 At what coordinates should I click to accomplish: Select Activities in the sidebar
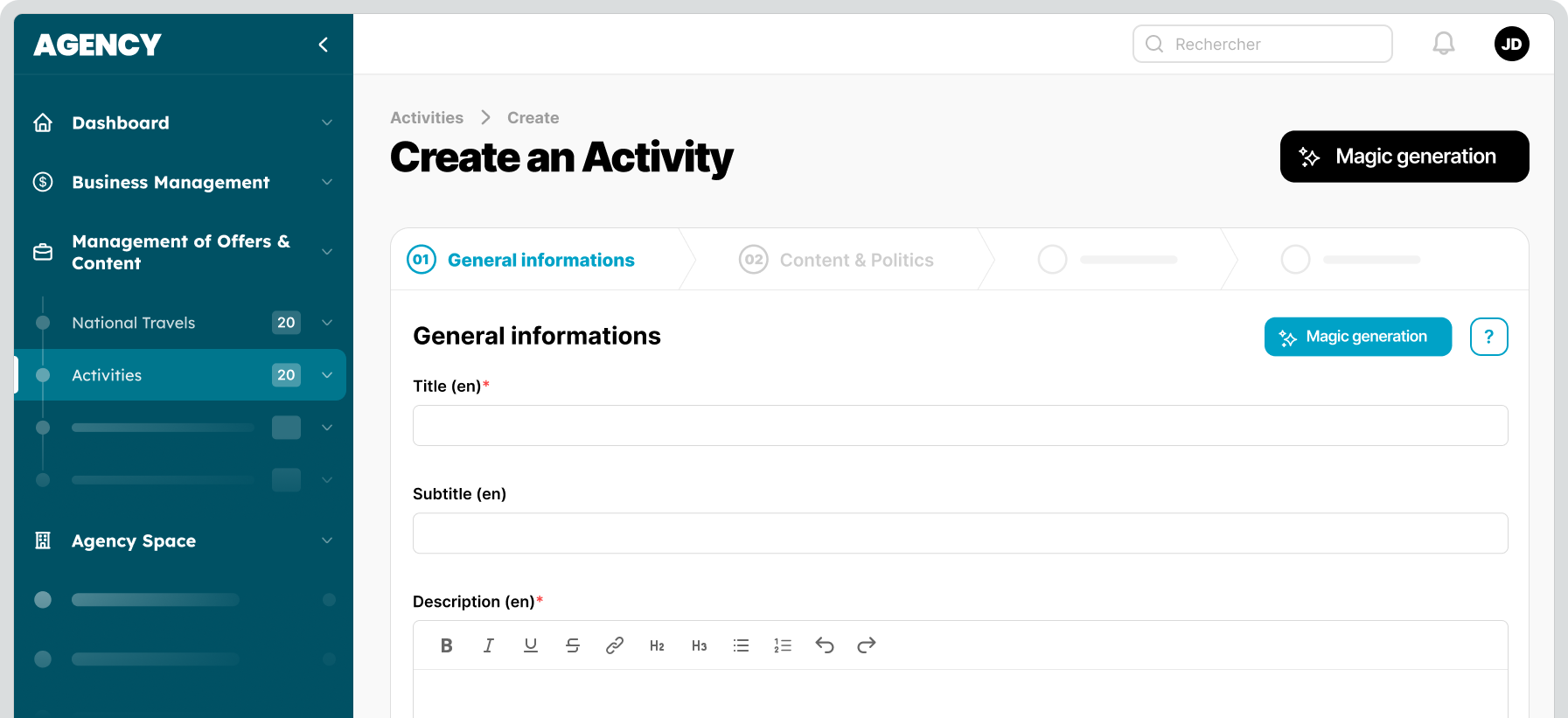(180, 375)
